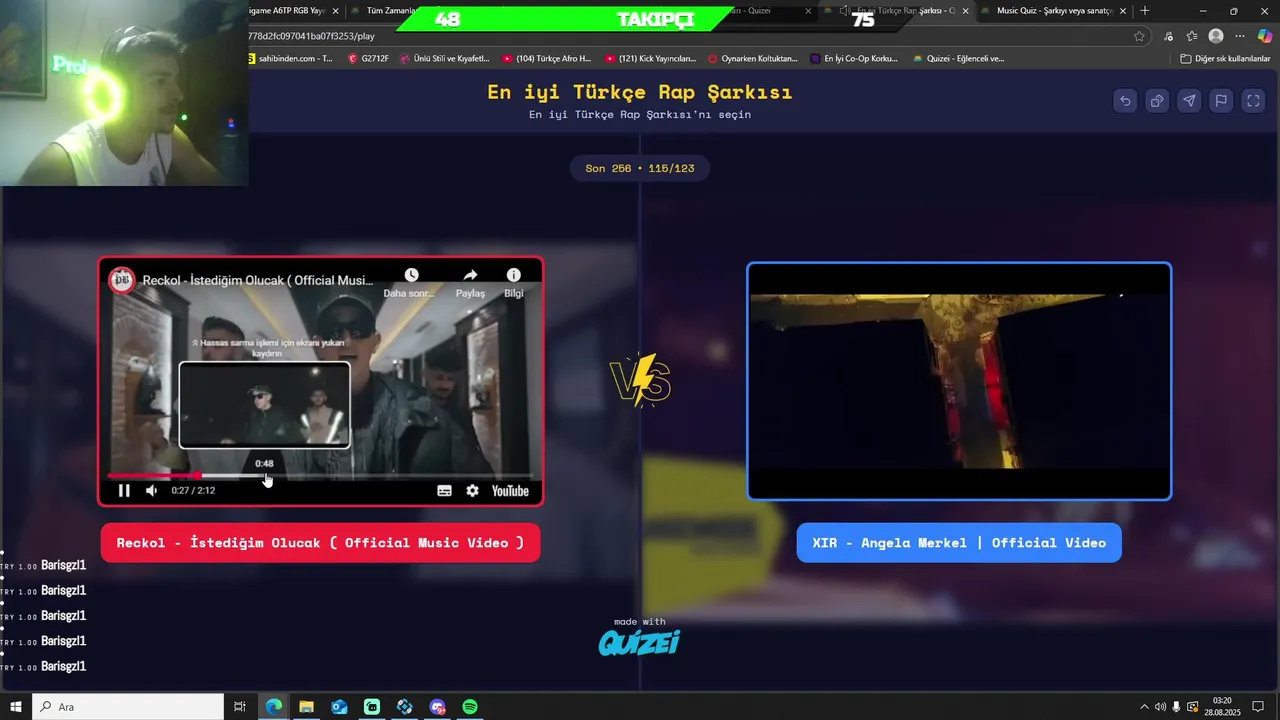1280x720 pixels.
Task: Open video title Reckol - İstediğim Olucak
Action: click(x=257, y=280)
